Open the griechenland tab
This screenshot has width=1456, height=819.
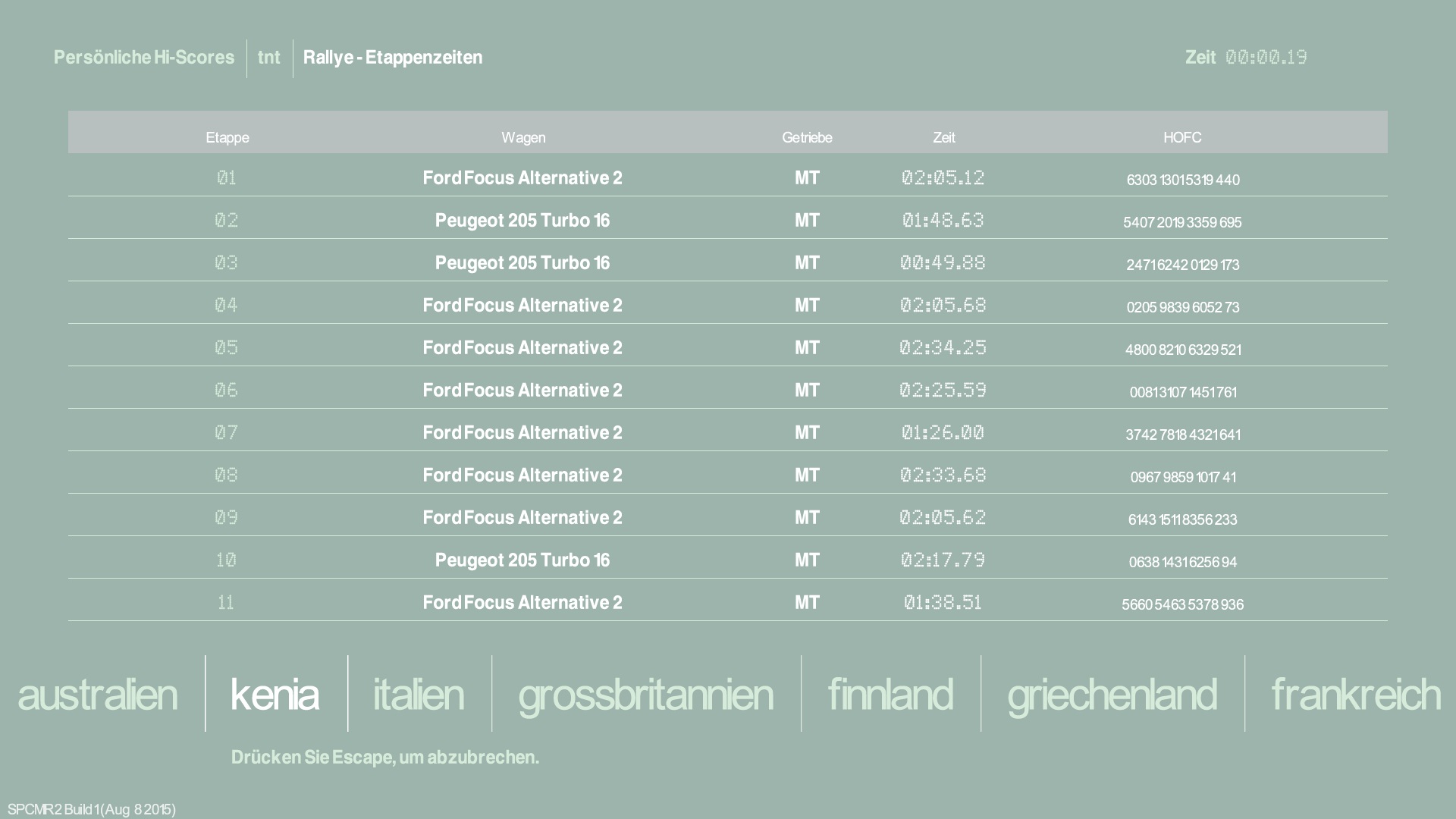click(x=1112, y=695)
